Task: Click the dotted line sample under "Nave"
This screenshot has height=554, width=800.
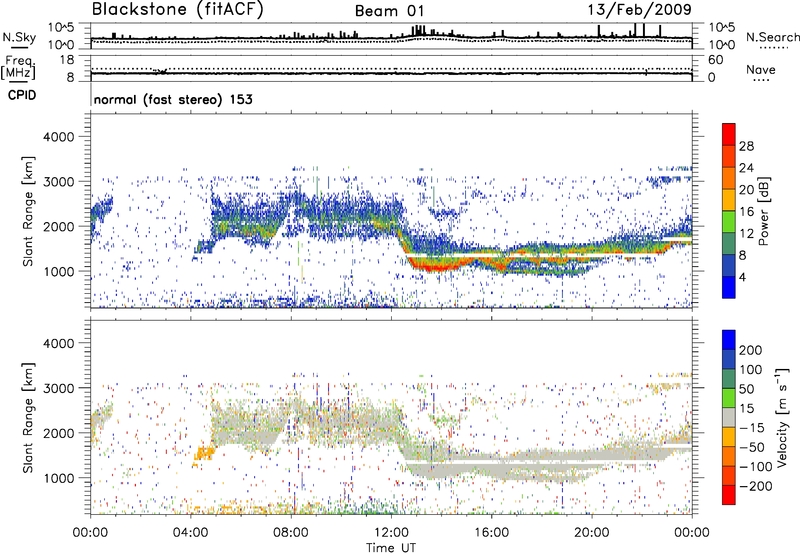Action: click(x=761, y=80)
